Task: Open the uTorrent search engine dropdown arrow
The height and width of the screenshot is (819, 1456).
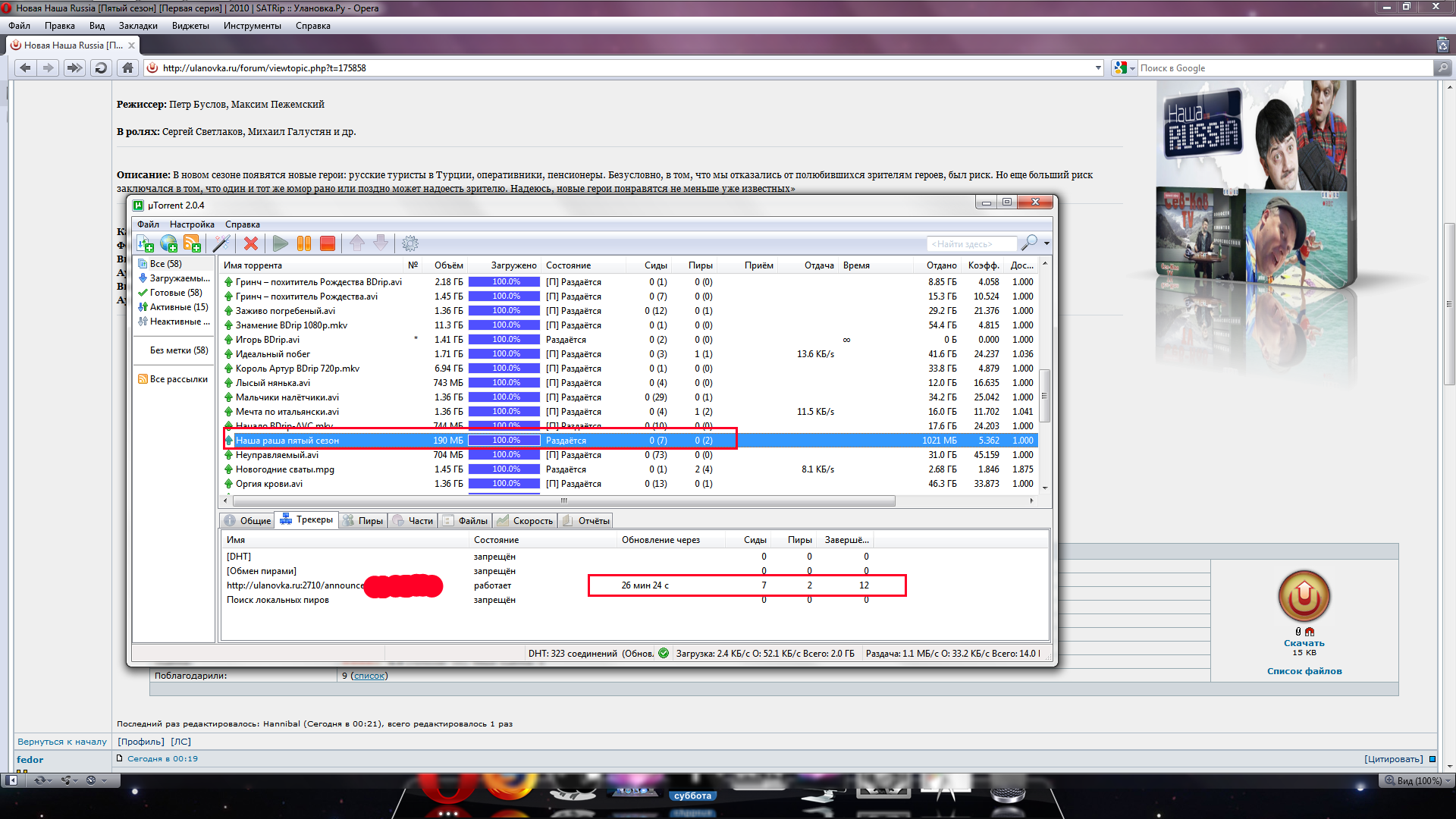Action: click(x=1047, y=243)
